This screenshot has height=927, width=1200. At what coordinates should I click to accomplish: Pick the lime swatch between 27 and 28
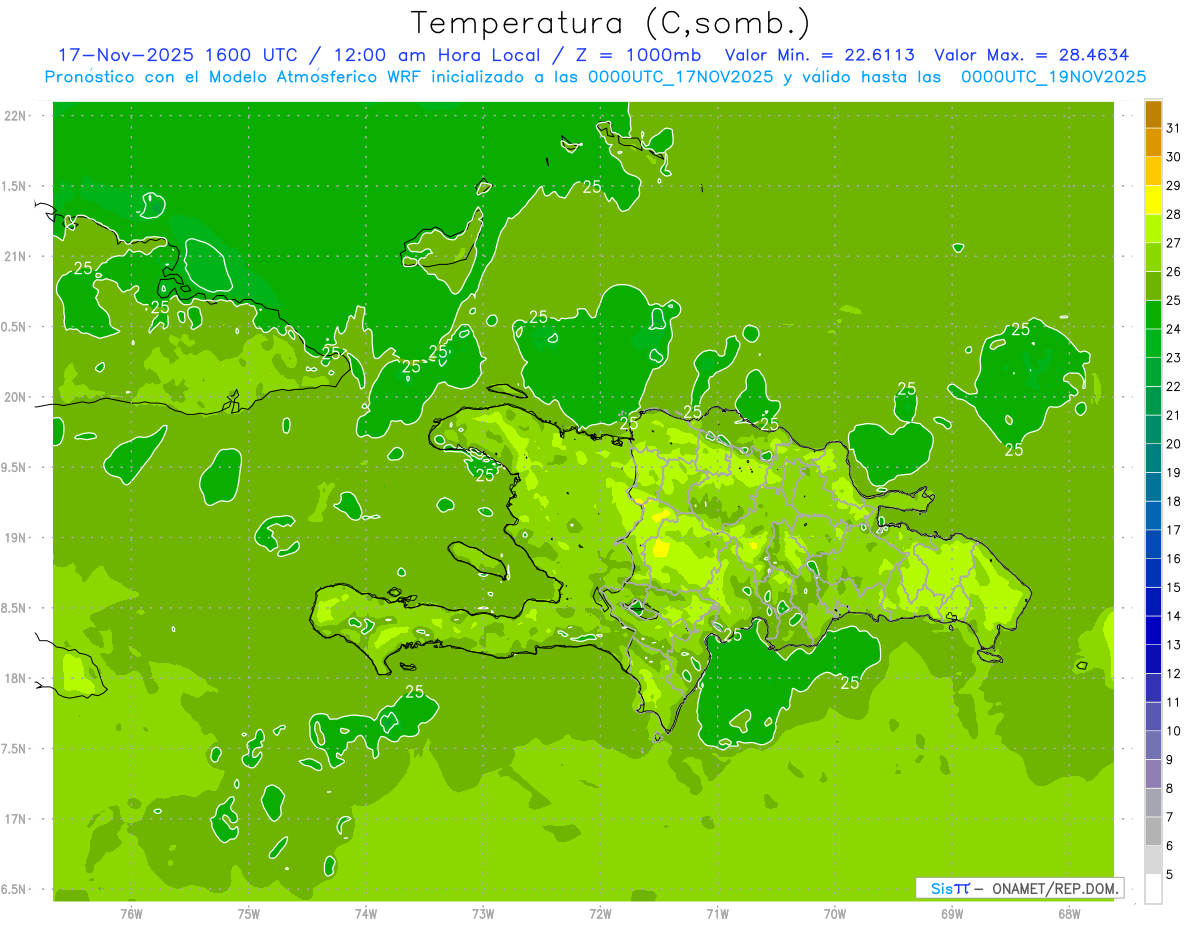tap(1154, 229)
